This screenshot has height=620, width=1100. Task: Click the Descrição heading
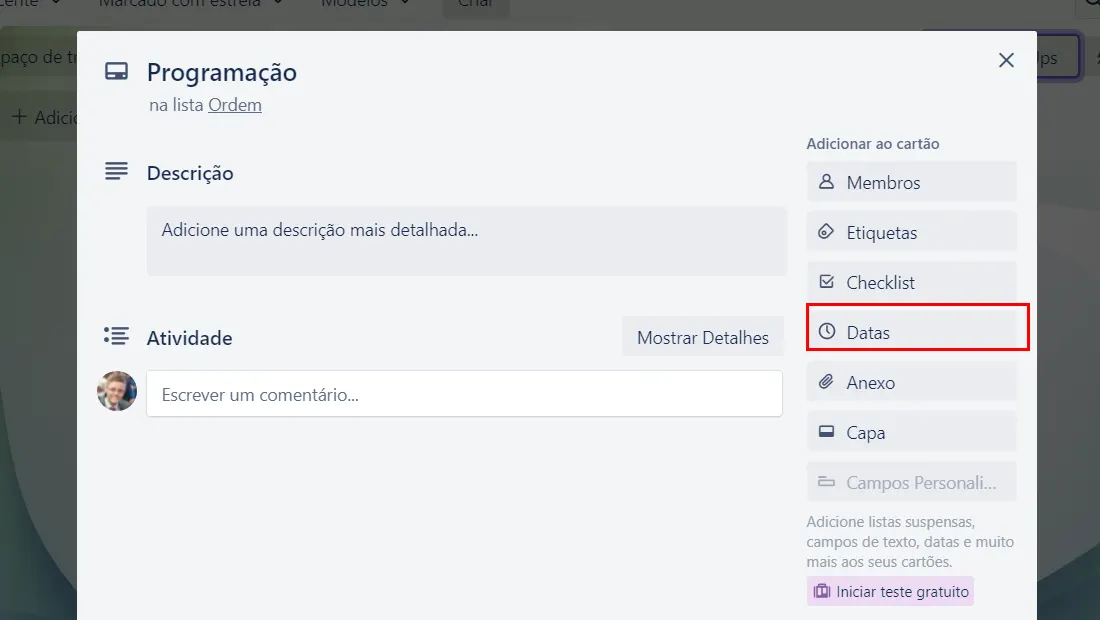pos(190,173)
